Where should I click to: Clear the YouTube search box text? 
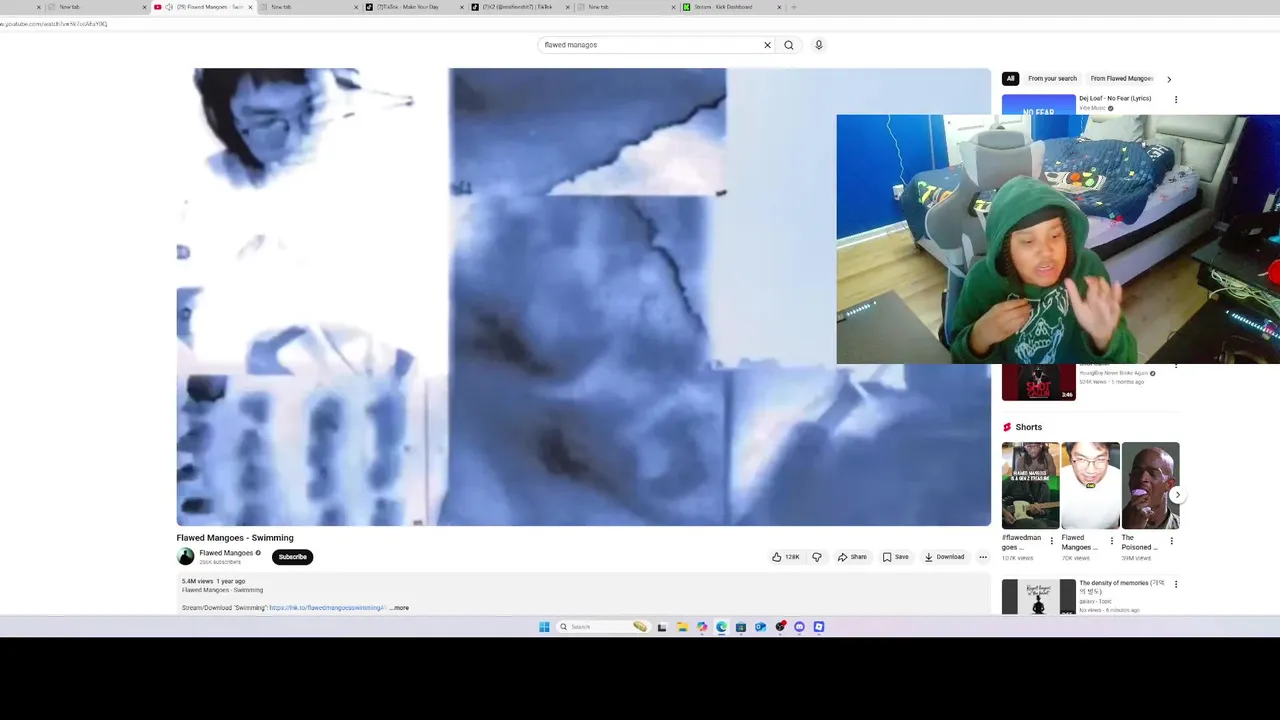tap(767, 45)
